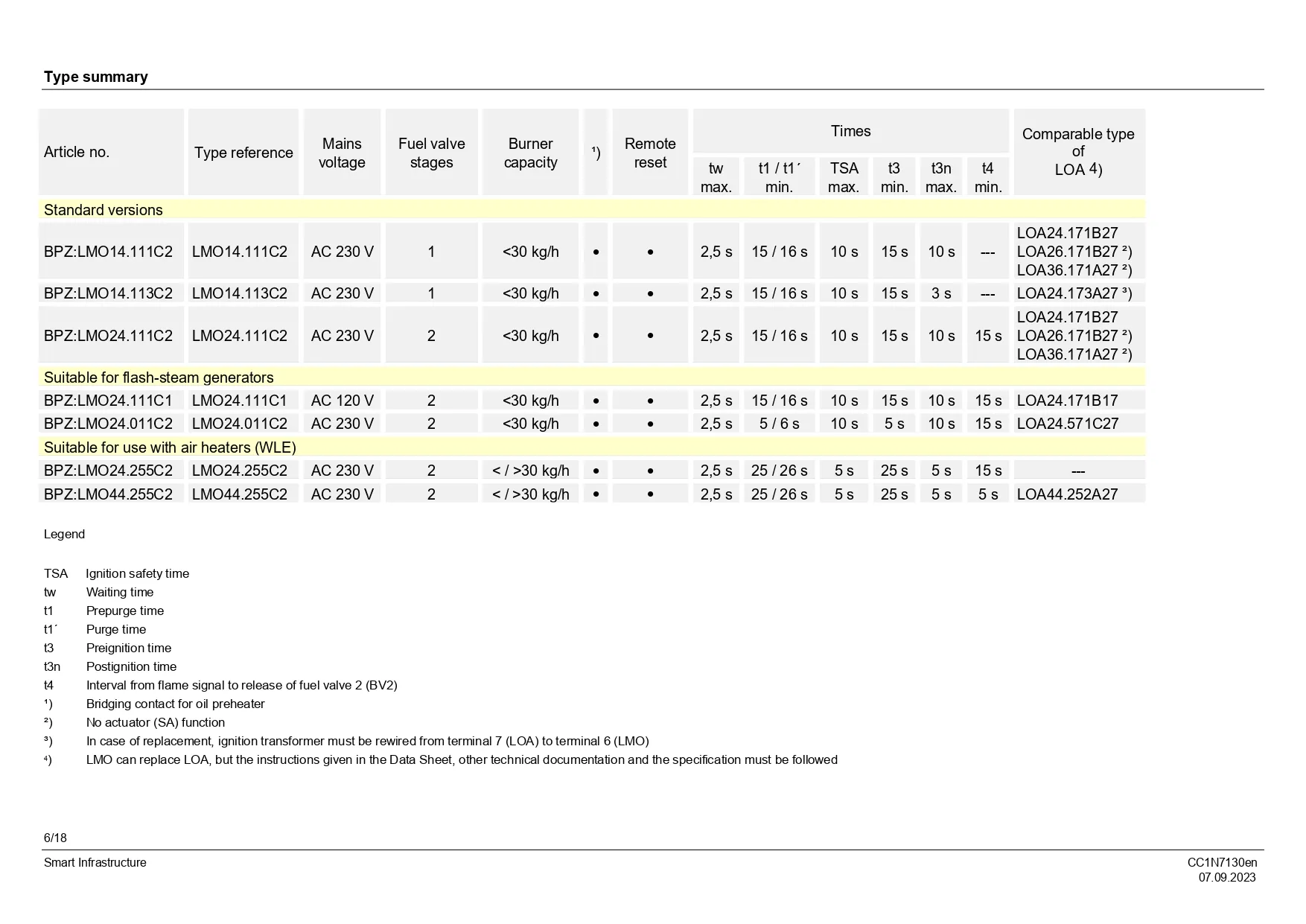Viewport: 1306px width, 924px height.
Task: Select the AC 120 V voltage cell
Action: pyautogui.click(x=342, y=401)
